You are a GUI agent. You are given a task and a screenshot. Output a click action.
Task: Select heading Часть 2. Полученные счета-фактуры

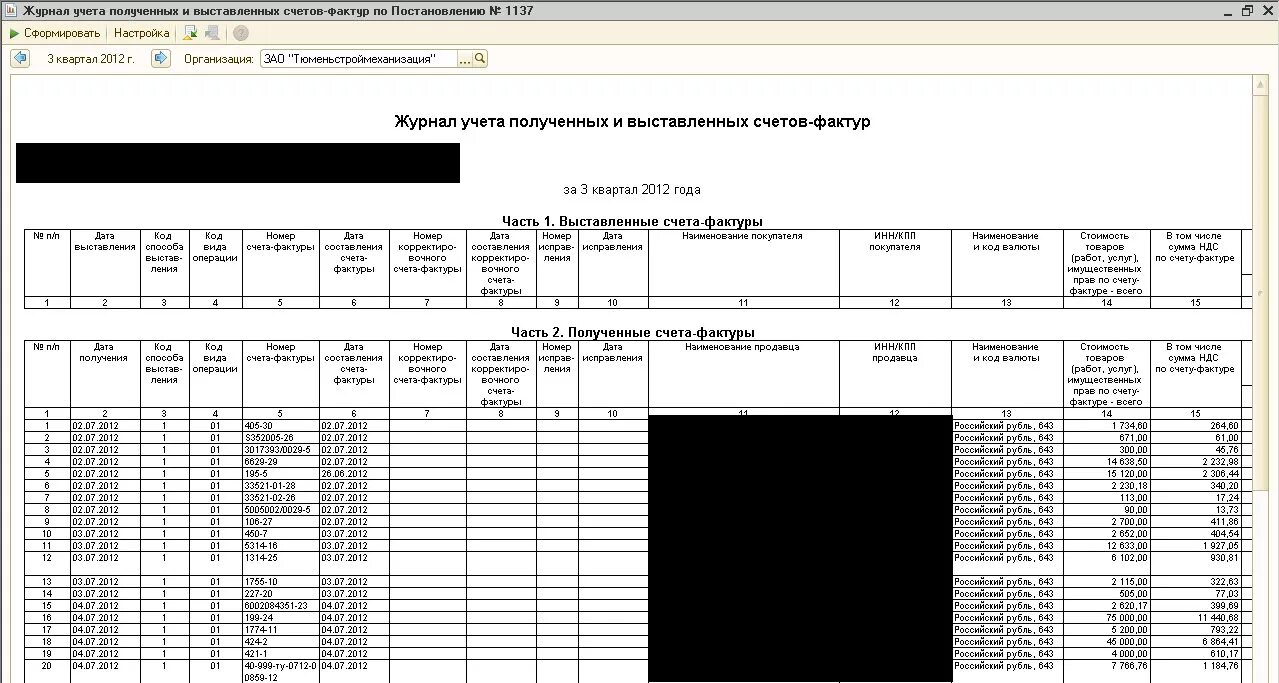632,332
